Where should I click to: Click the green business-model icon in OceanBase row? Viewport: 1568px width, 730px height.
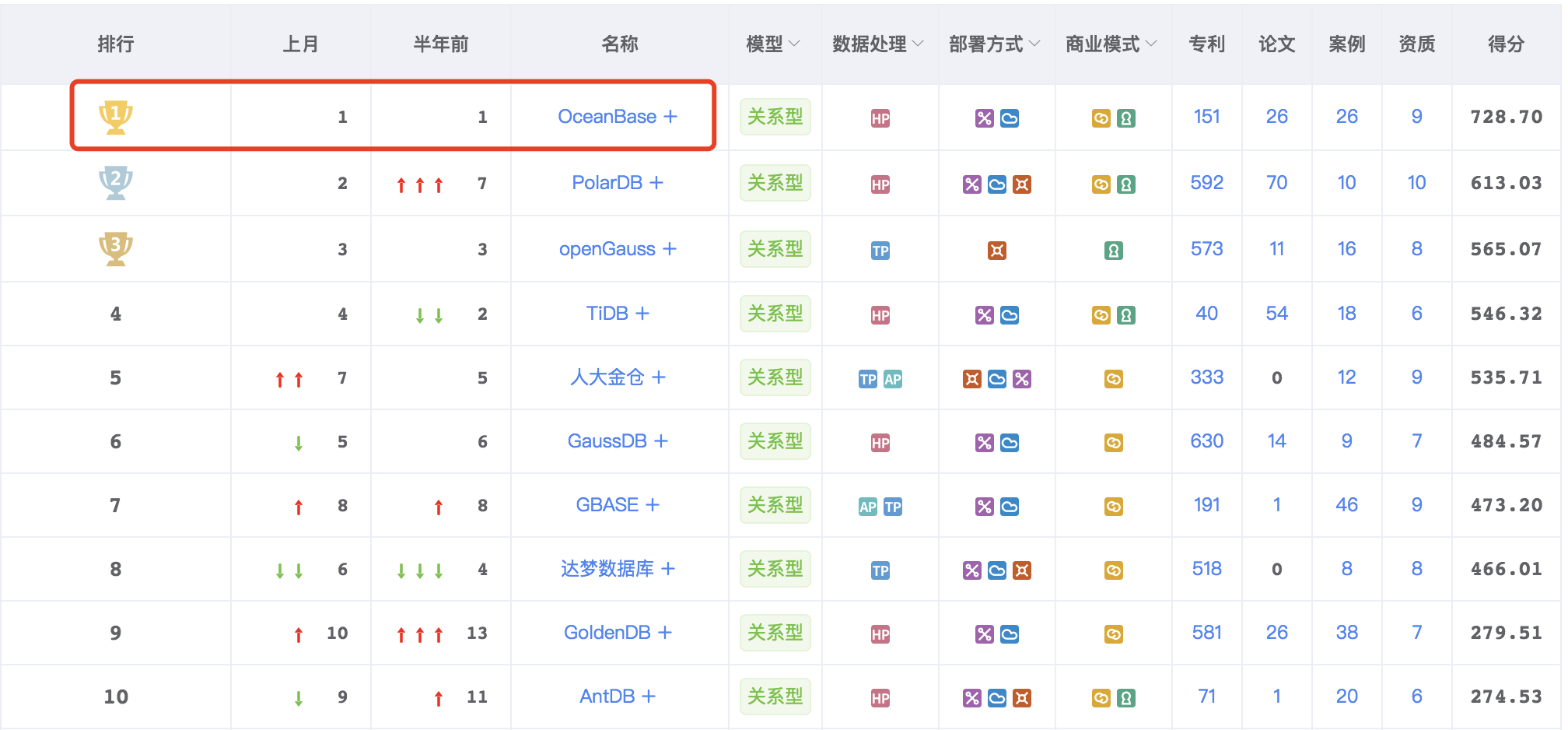click(x=1126, y=118)
